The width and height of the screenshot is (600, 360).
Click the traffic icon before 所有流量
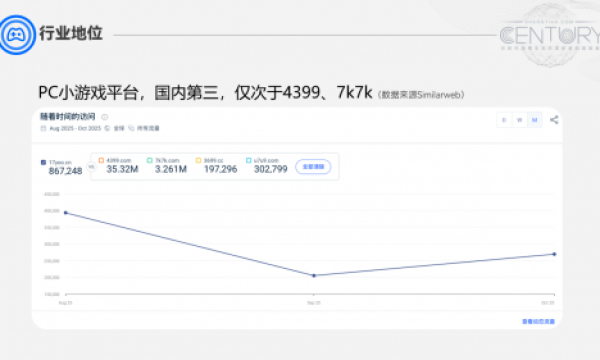pos(131,128)
